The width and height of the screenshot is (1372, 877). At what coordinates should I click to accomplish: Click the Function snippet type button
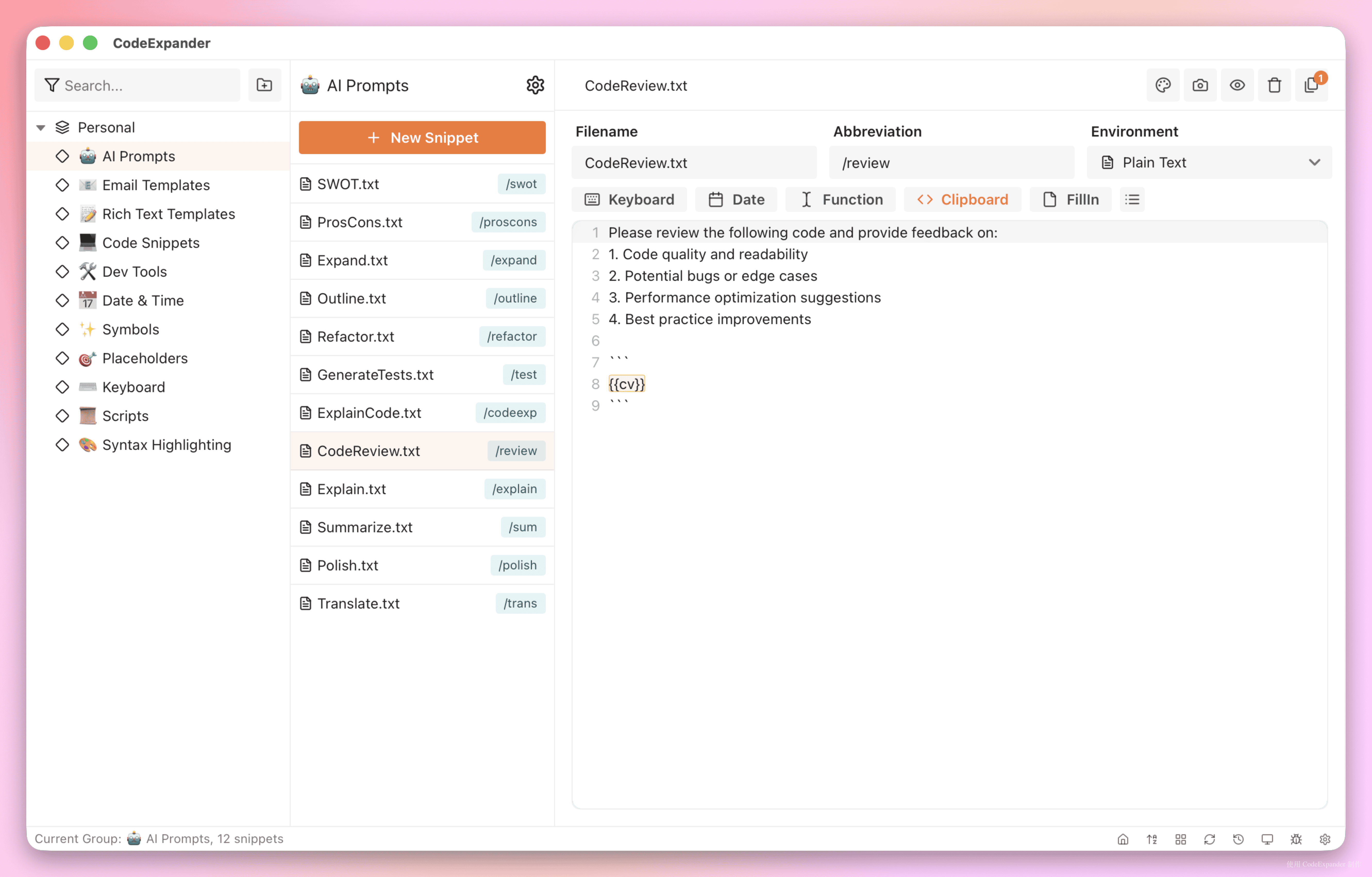pos(840,199)
